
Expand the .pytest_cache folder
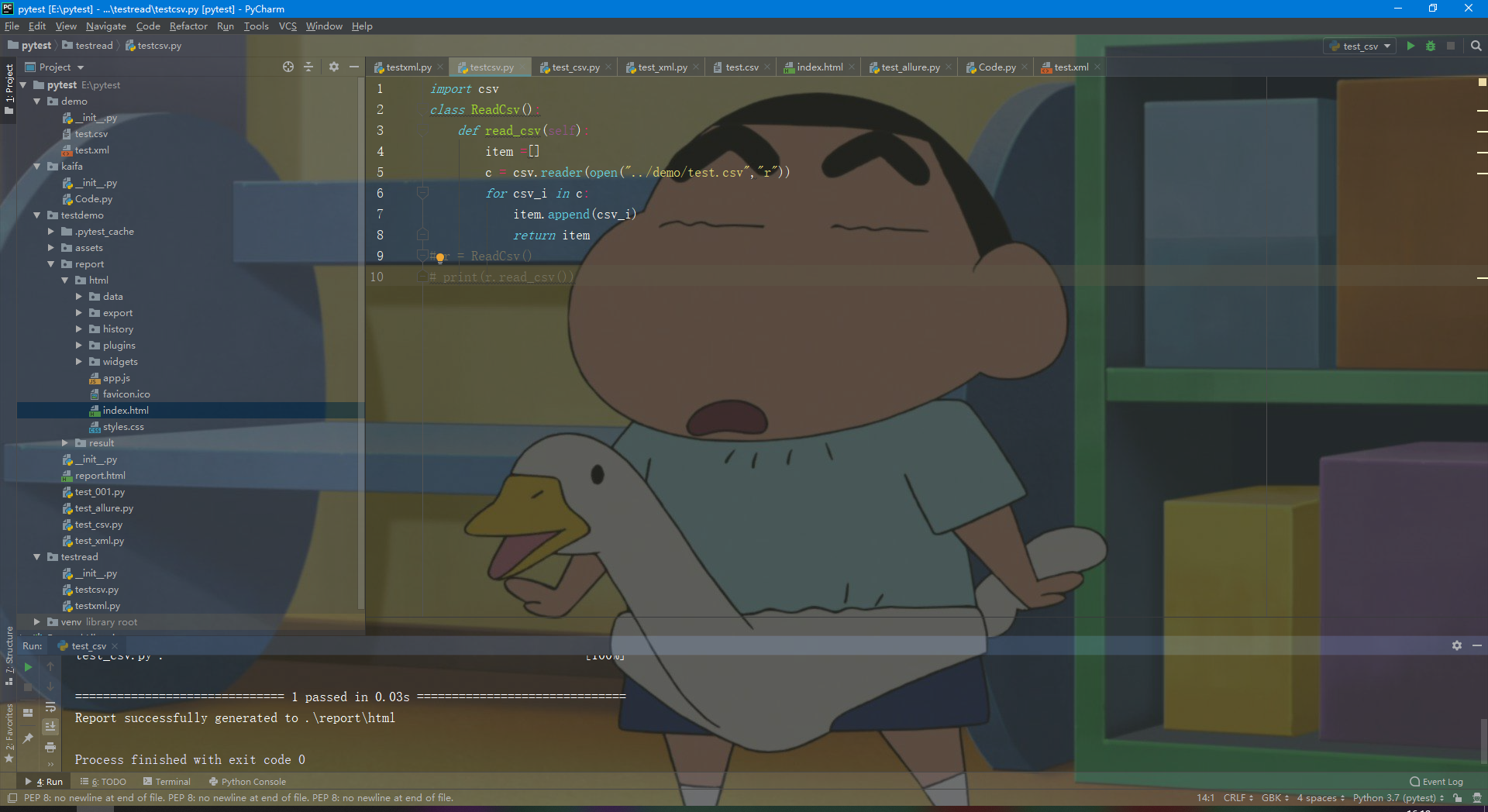[x=50, y=232]
